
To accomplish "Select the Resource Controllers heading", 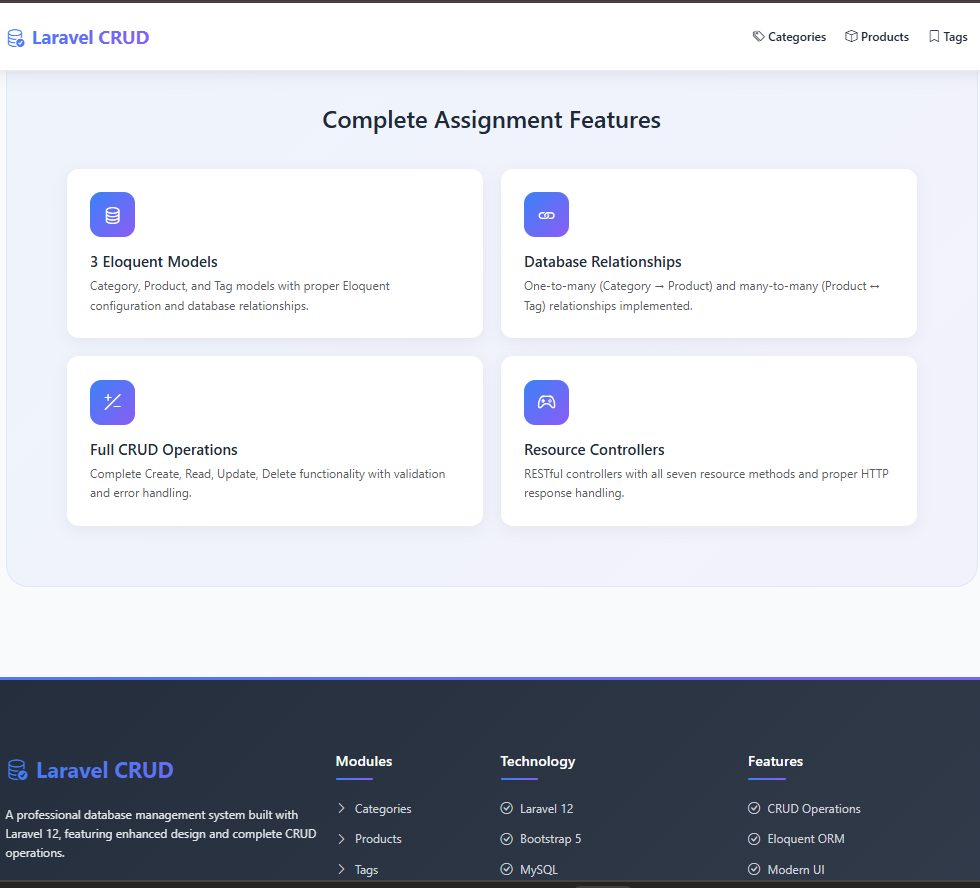I will 594,450.
